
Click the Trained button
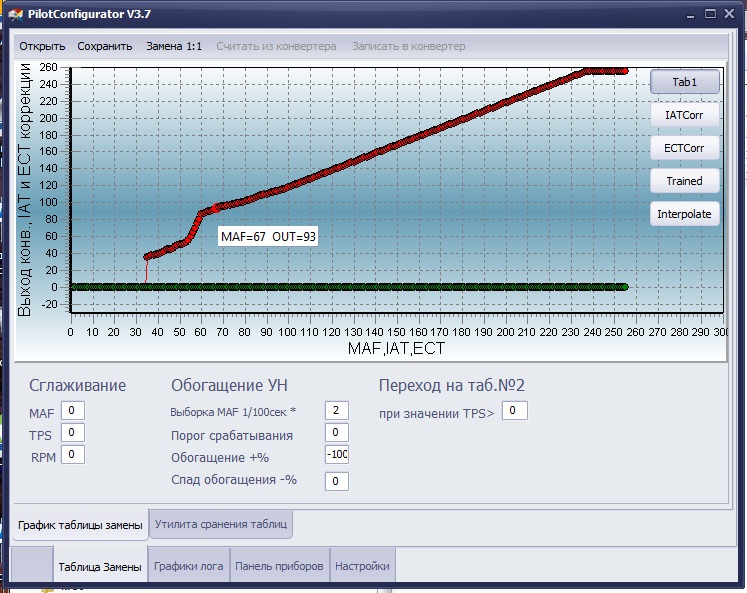coord(685,181)
